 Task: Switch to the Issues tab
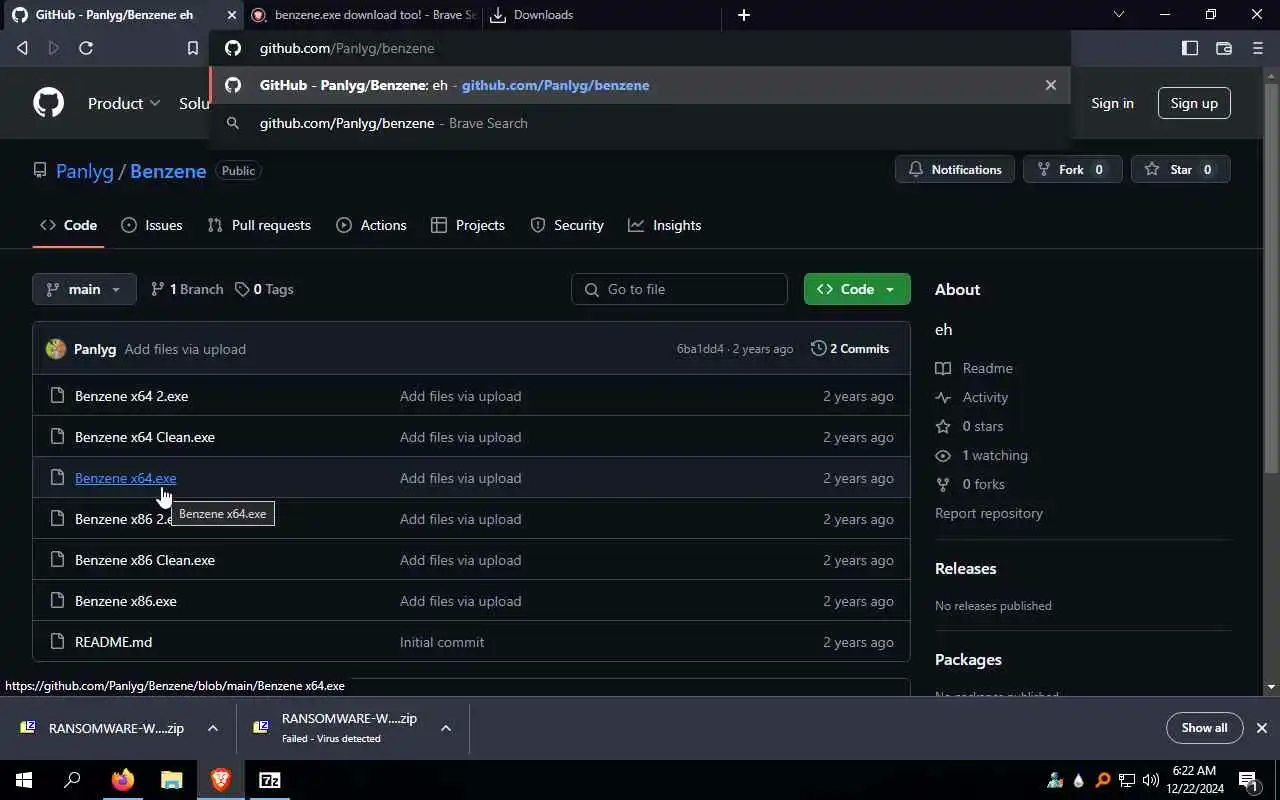click(151, 225)
